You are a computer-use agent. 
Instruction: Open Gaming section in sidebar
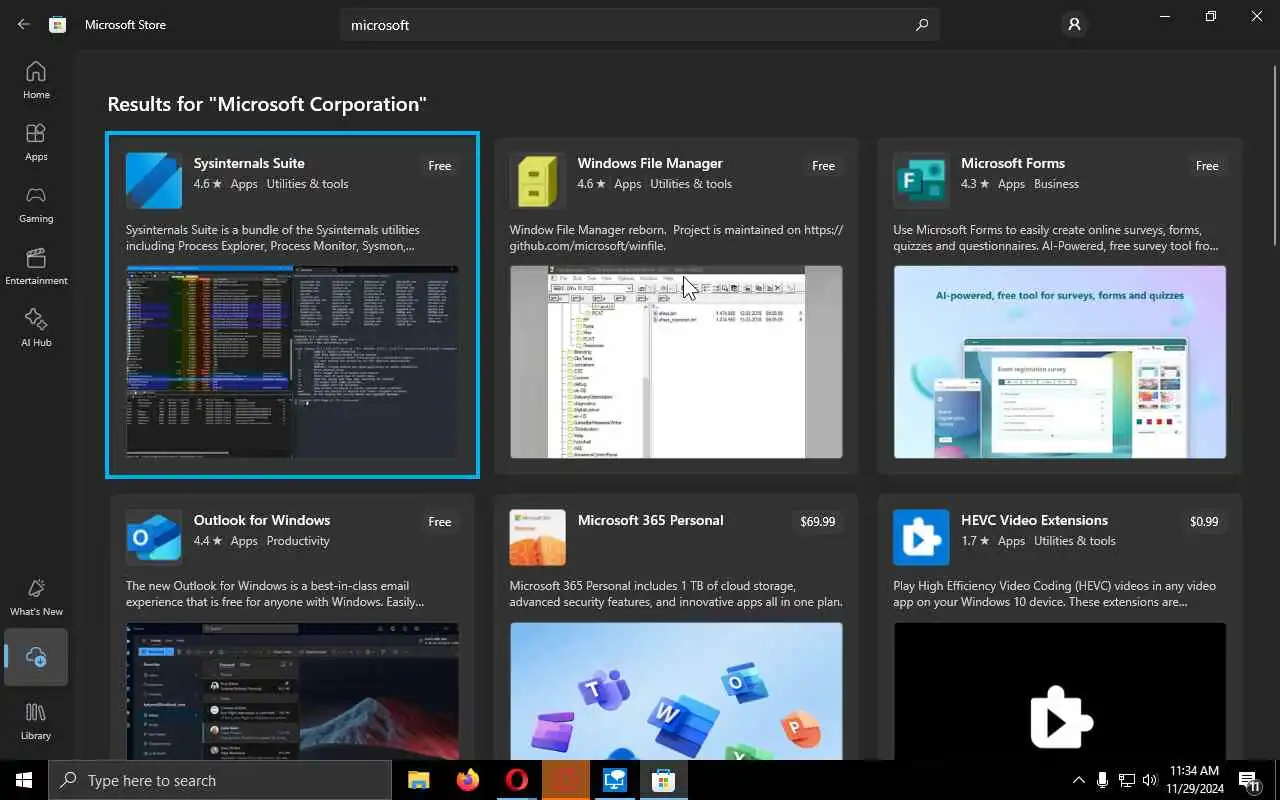(36, 204)
